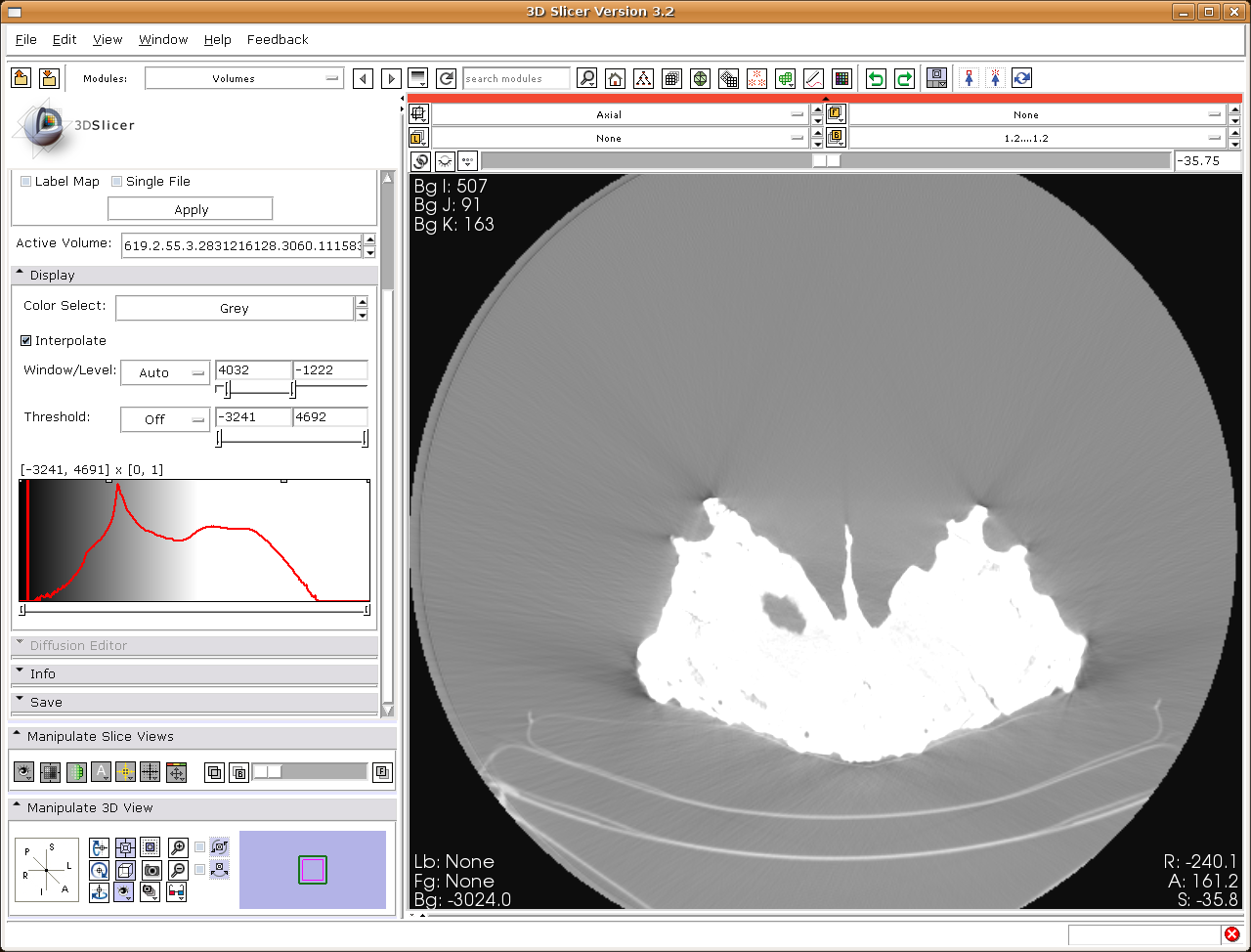This screenshot has height=952, width=1251.
Task: Collapse the Display panel section
Action: click(x=194, y=276)
